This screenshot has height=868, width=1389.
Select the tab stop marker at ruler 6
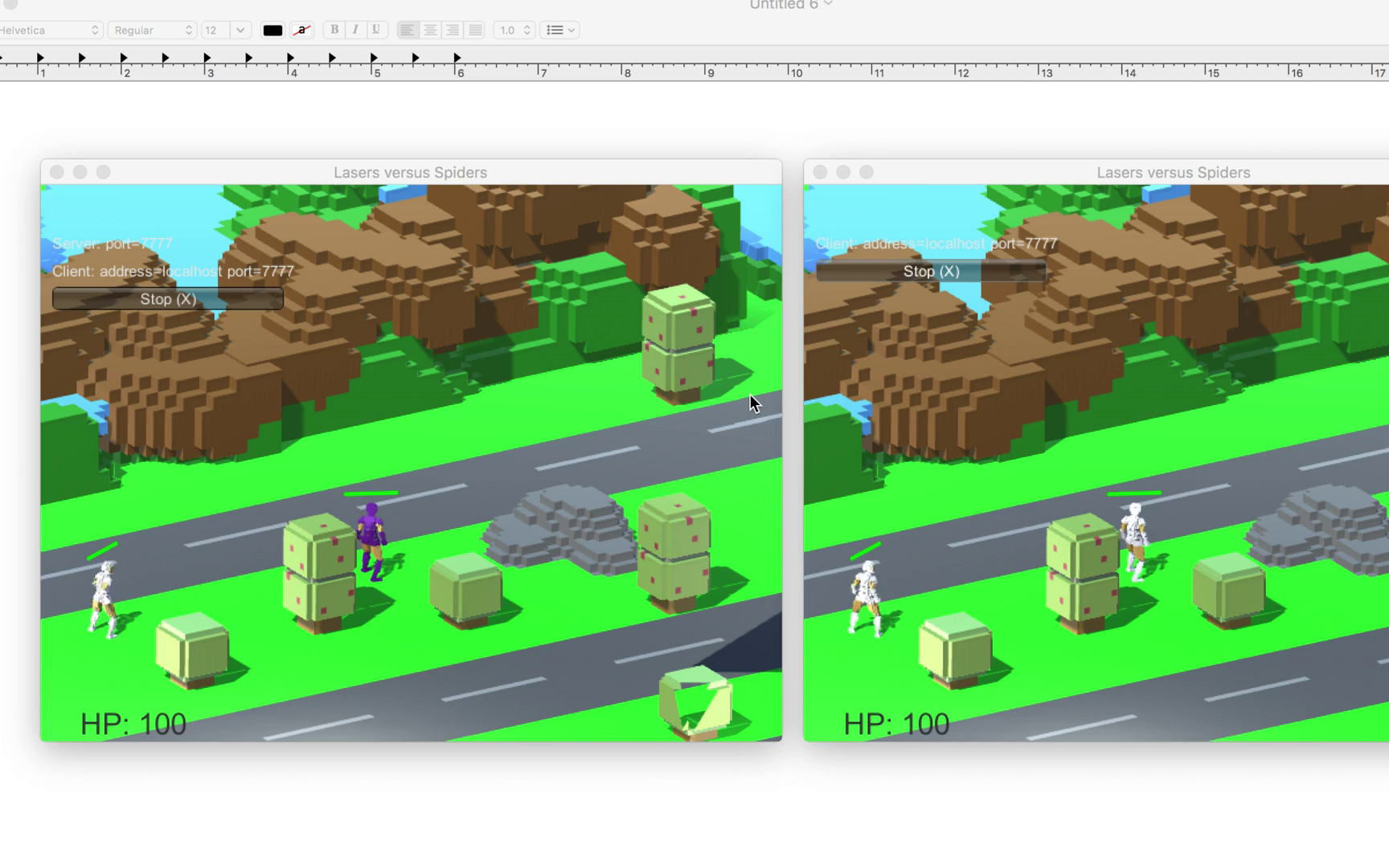(457, 58)
